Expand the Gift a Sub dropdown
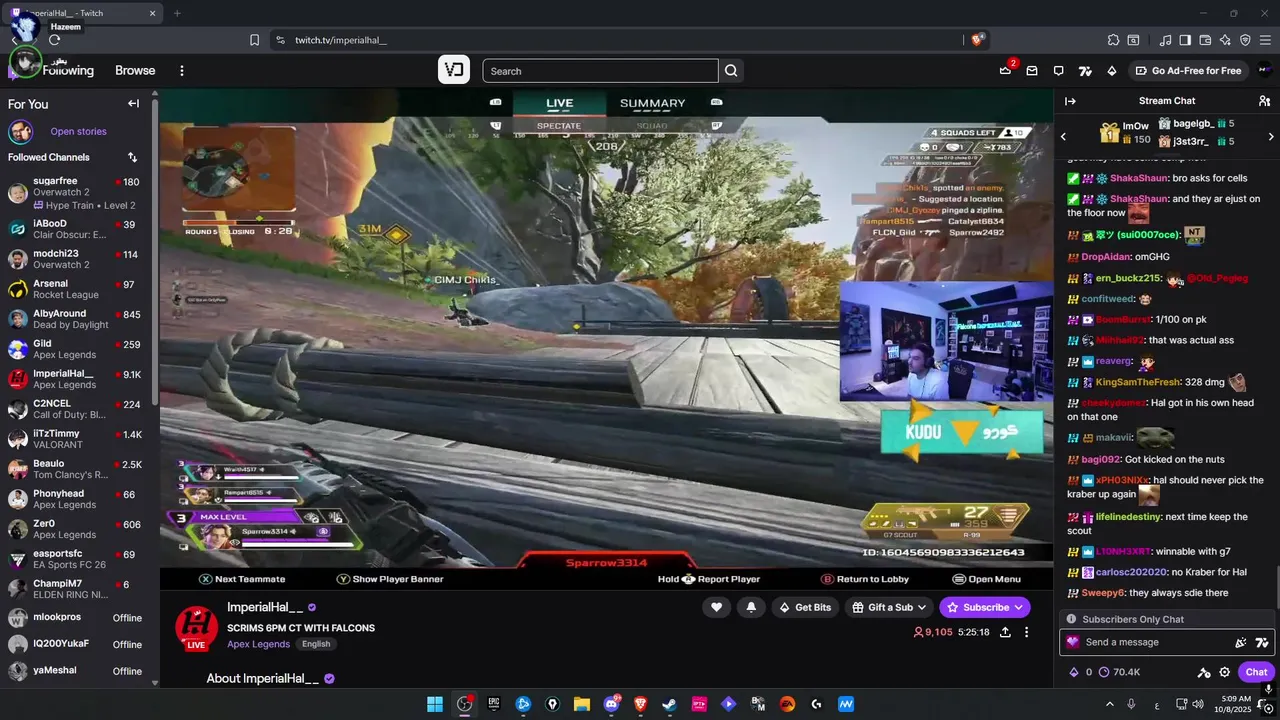 coord(921,607)
